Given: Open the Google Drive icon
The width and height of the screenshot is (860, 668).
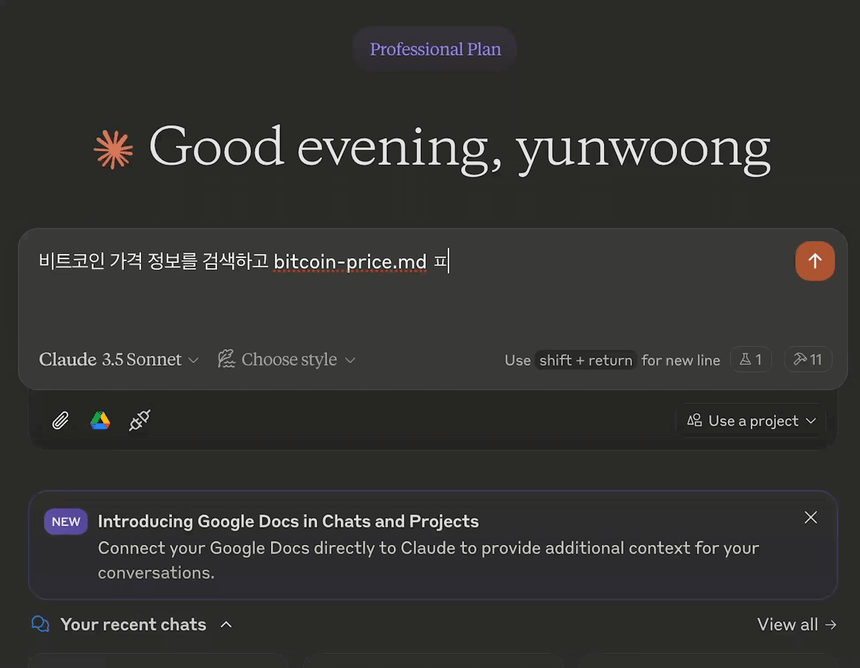Looking at the screenshot, I should pyautogui.click(x=100, y=421).
